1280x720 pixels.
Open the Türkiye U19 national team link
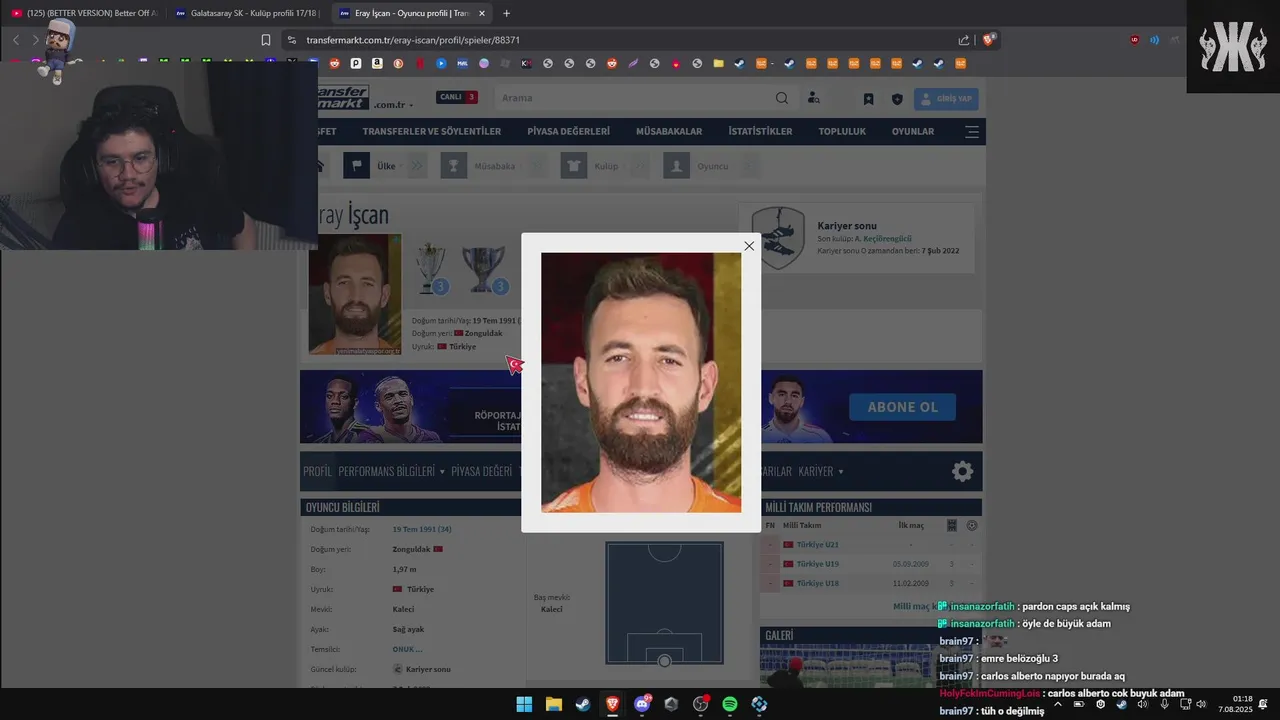tap(817, 564)
